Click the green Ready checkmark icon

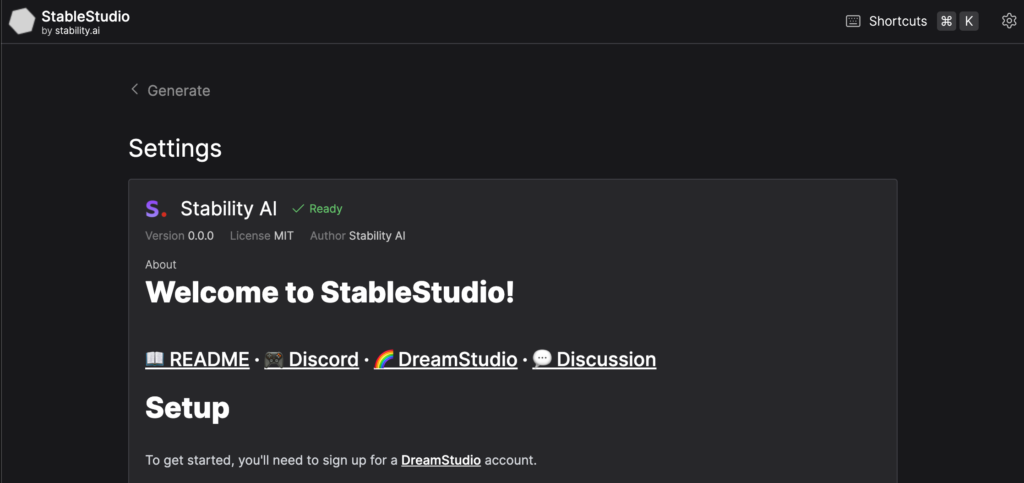[x=298, y=209]
